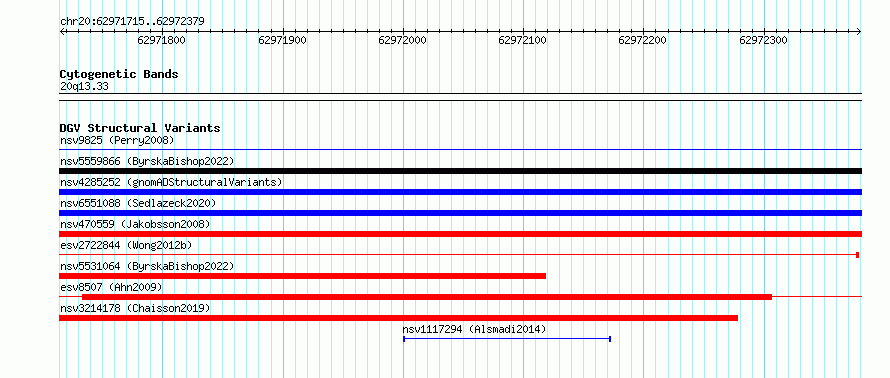Open nsv5531064 (ByrskaBishop2022) label

(147, 266)
